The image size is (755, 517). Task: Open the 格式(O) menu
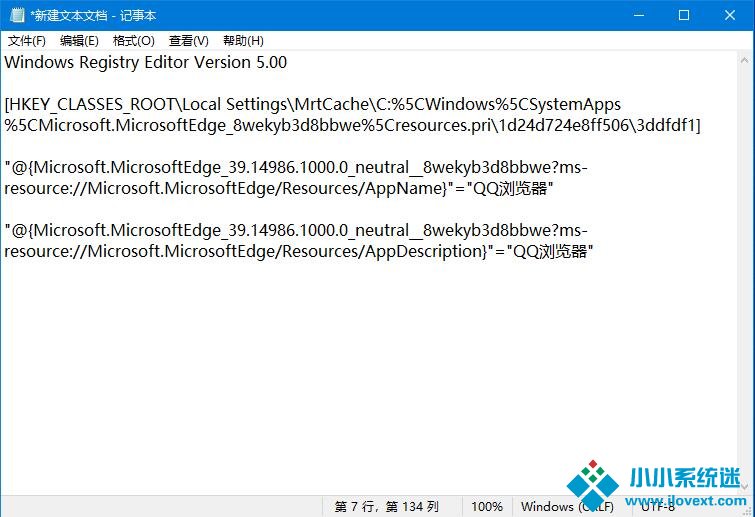133,41
